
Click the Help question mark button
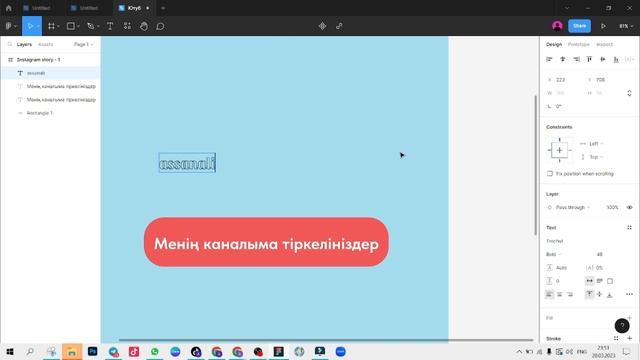point(622,326)
